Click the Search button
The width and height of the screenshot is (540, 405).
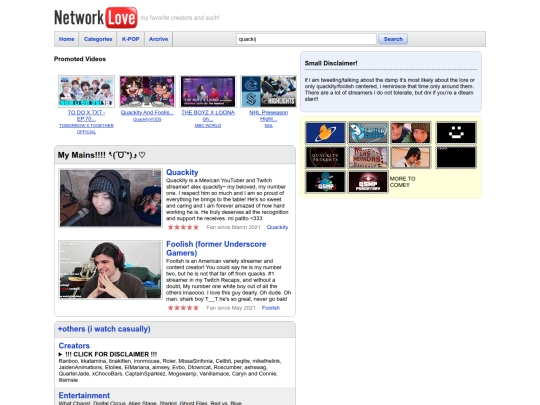393,39
